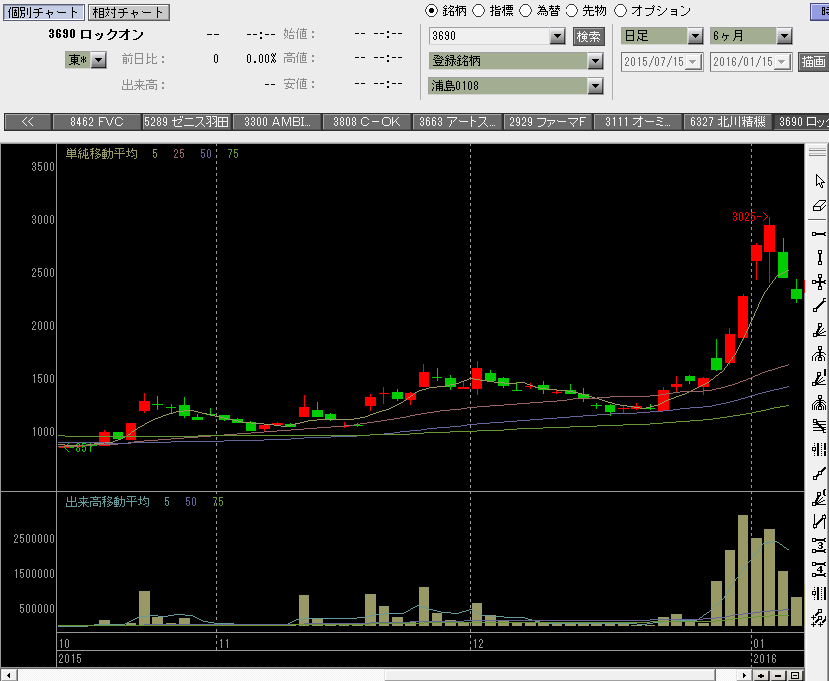Select the dense arc drawing tool
829x681 pixels.
pos(819,403)
